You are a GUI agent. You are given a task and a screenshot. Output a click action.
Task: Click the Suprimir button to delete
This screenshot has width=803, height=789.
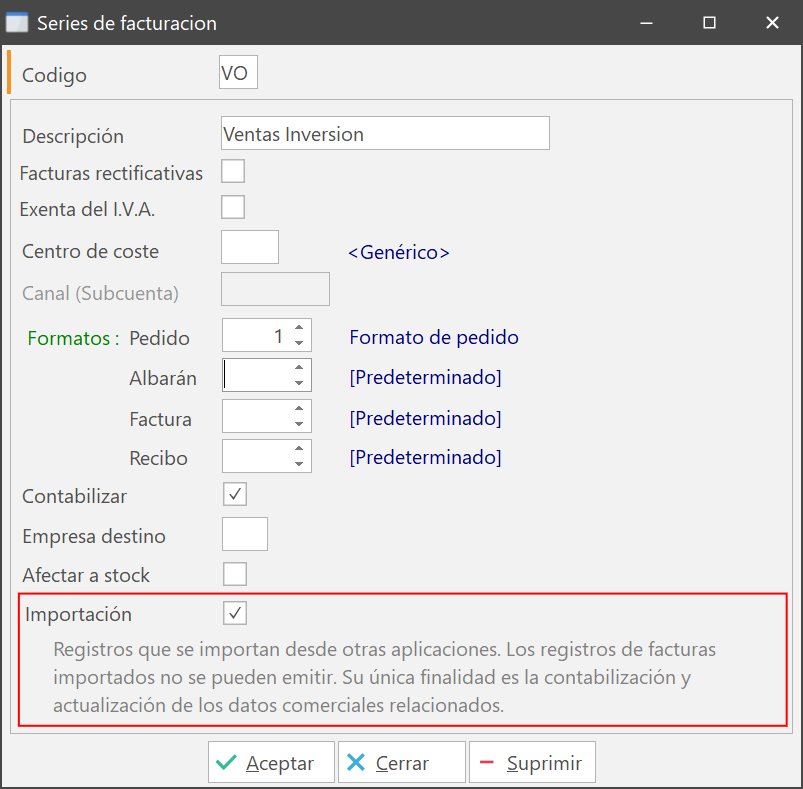pos(532,763)
